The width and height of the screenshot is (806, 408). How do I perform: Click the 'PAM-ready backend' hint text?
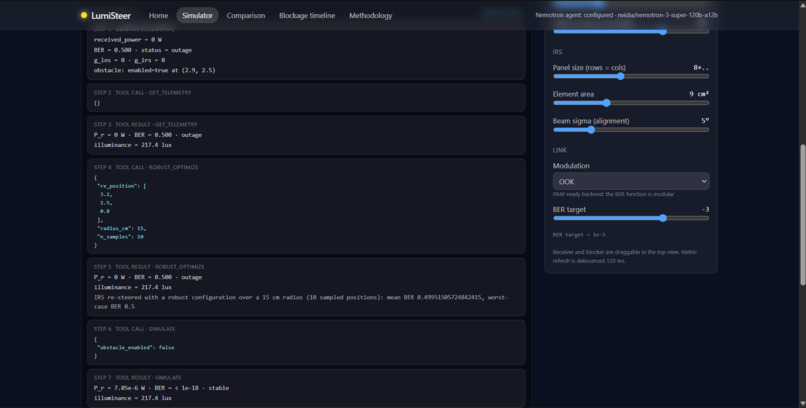coord(613,194)
